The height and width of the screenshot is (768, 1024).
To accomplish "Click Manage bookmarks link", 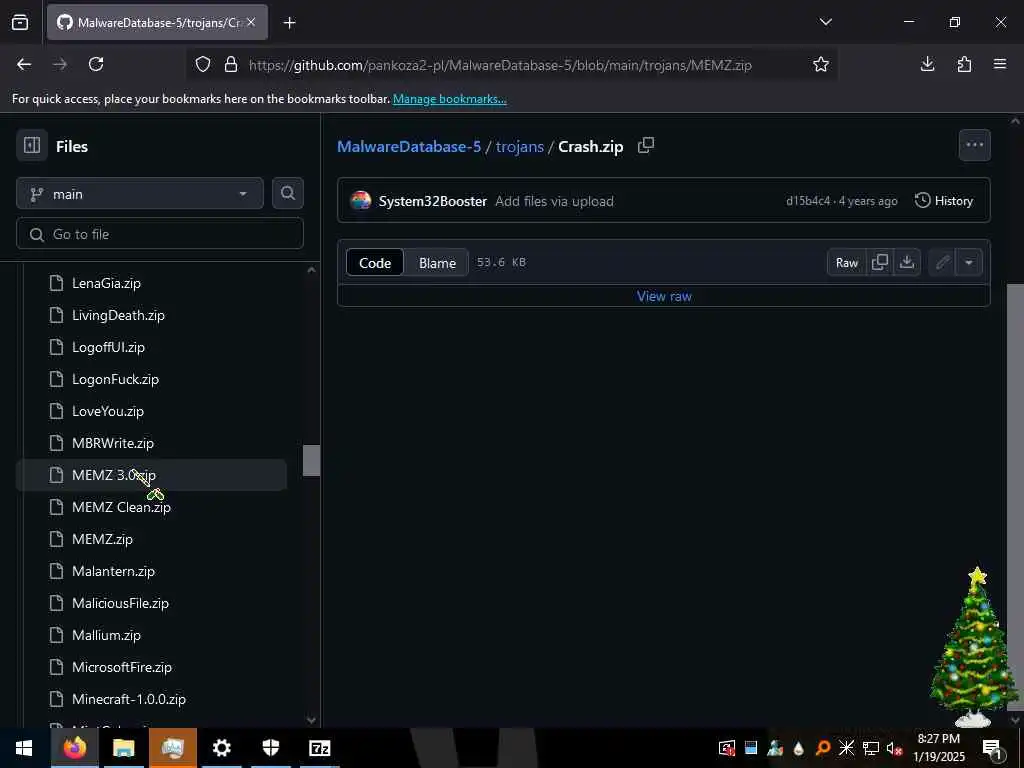I will pyautogui.click(x=449, y=99).
